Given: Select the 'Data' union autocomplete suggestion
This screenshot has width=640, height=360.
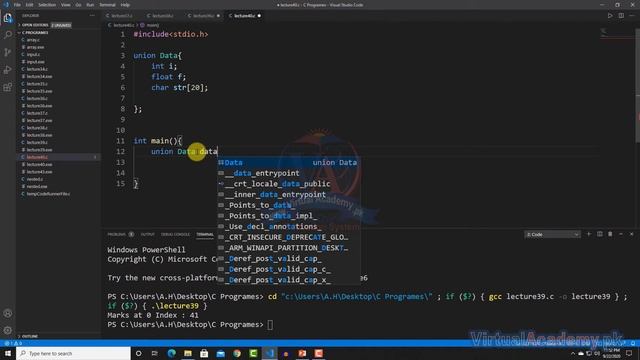Looking at the screenshot, I should [x=289, y=162].
